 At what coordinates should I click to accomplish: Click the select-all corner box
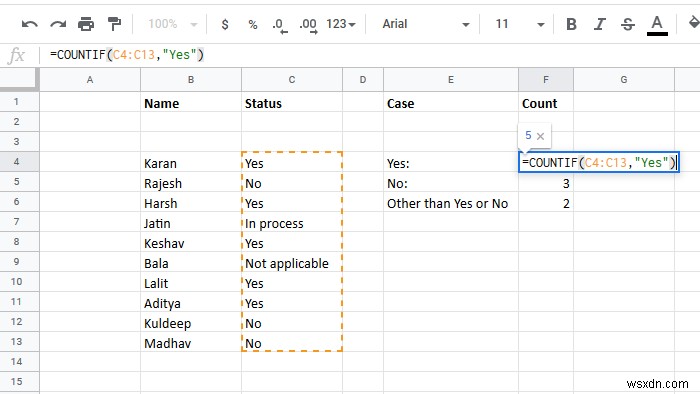tap(18, 78)
